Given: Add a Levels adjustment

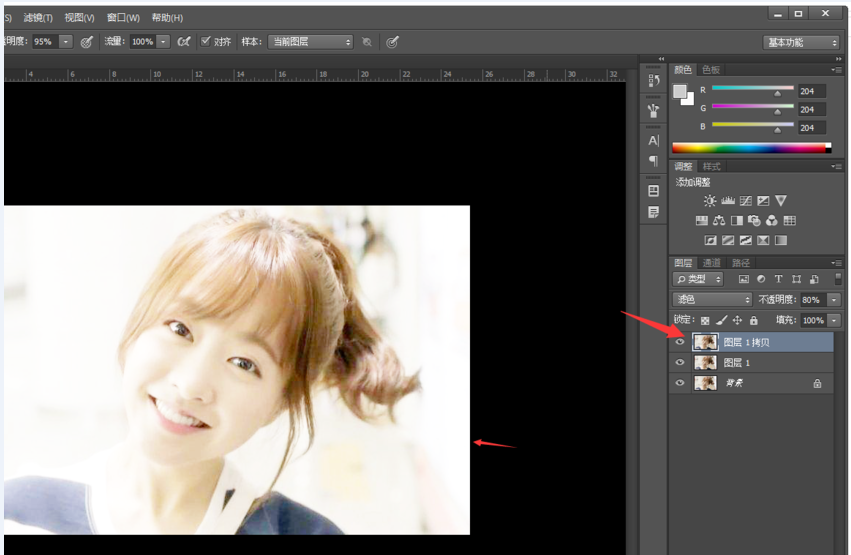Looking at the screenshot, I should click(x=727, y=201).
